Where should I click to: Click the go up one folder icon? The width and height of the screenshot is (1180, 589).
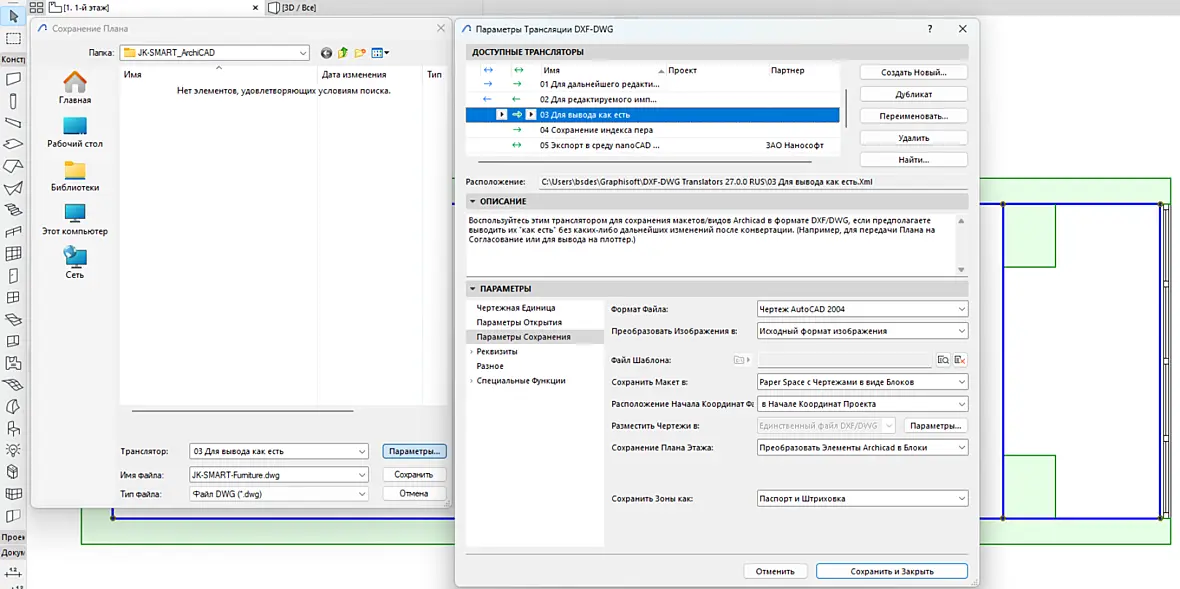pyautogui.click(x=343, y=53)
